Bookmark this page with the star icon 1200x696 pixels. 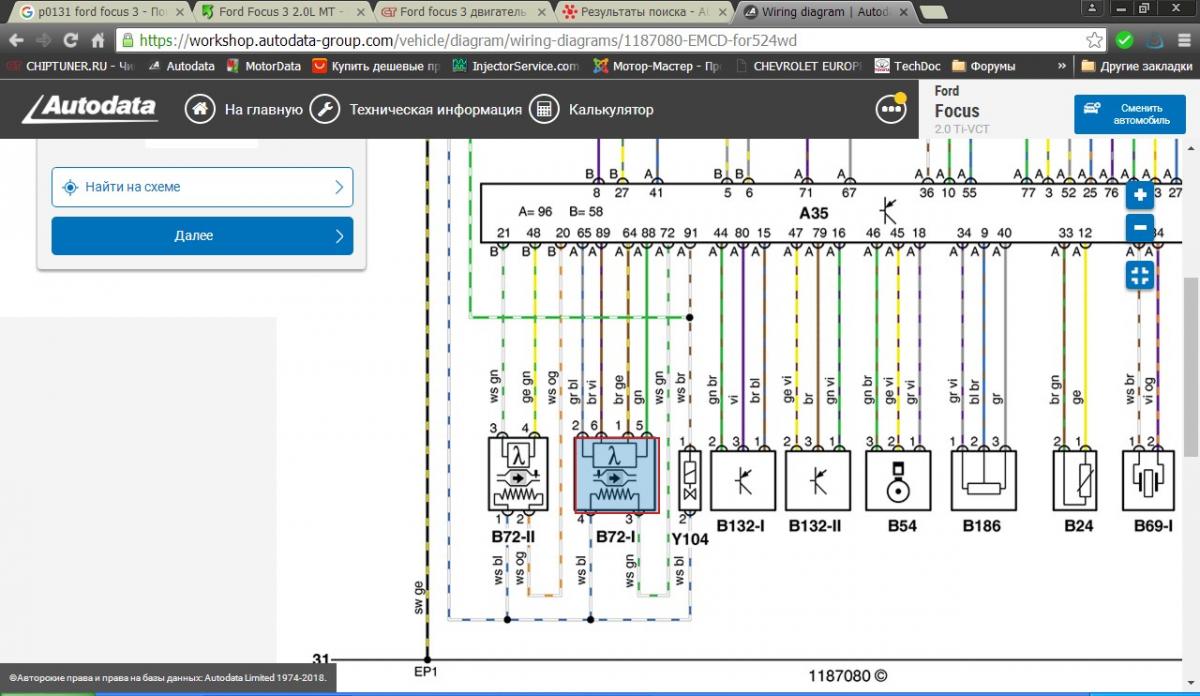coord(1096,41)
